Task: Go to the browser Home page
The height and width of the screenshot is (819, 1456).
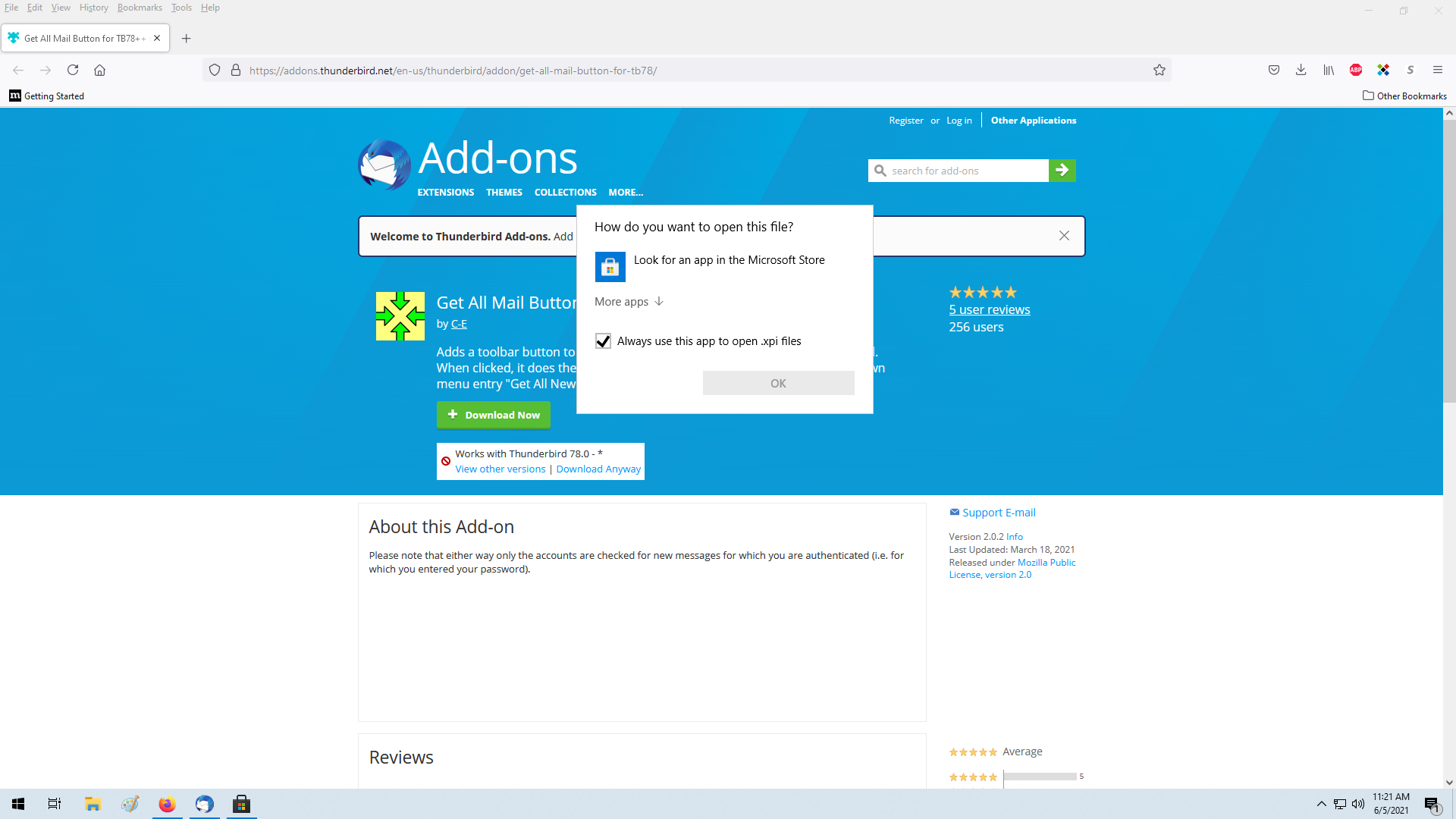Action: [x=99, y=70]
